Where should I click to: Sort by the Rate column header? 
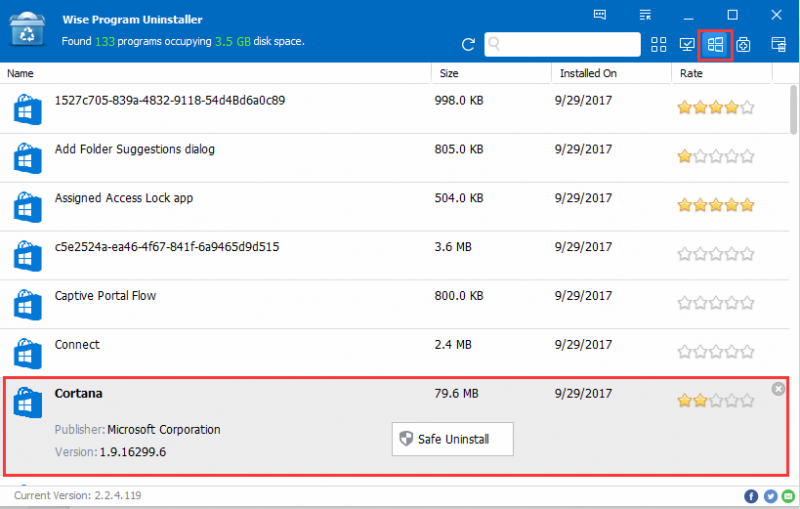[x=691, y=73]
